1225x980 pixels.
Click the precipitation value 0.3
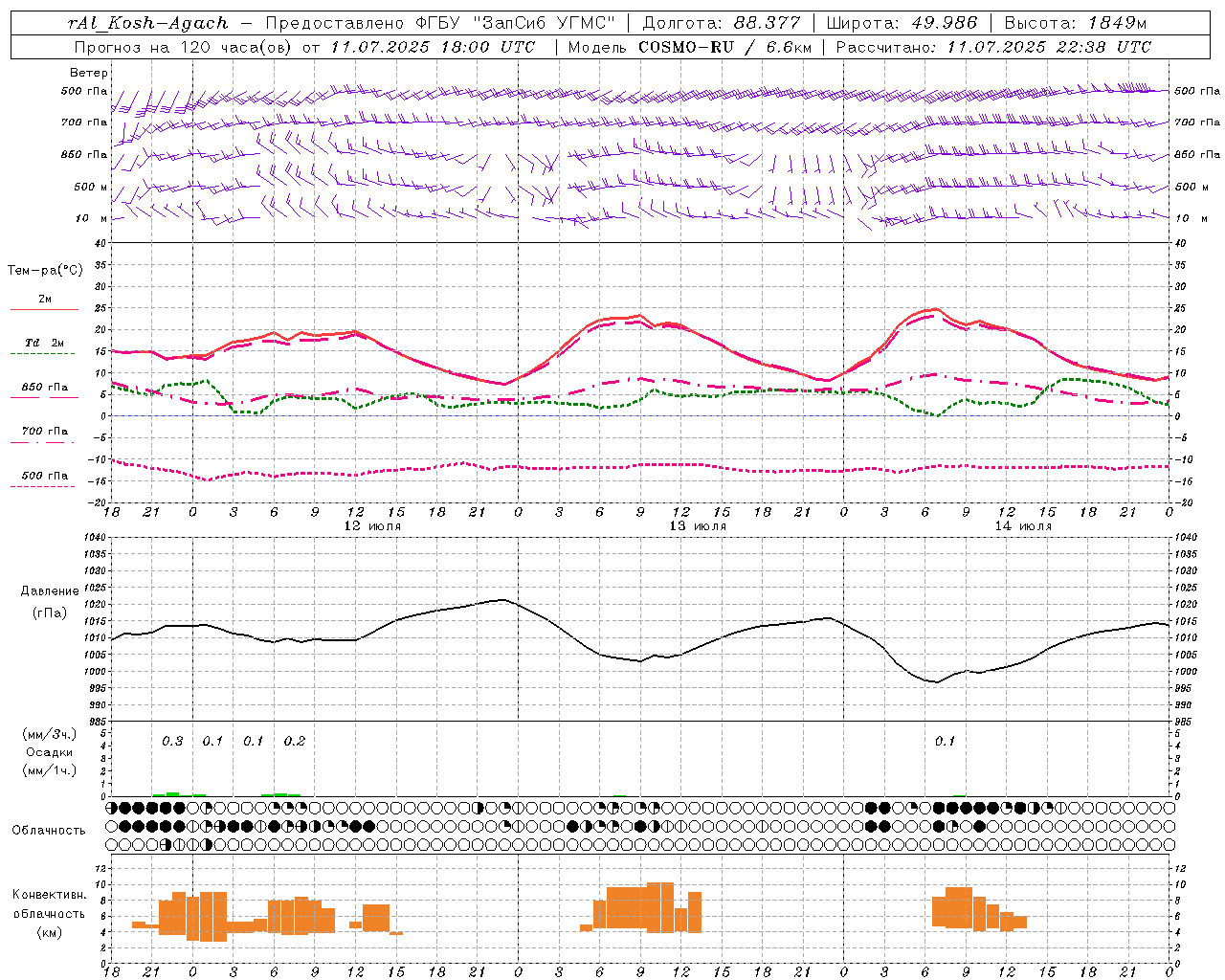(x=172, y=742)
